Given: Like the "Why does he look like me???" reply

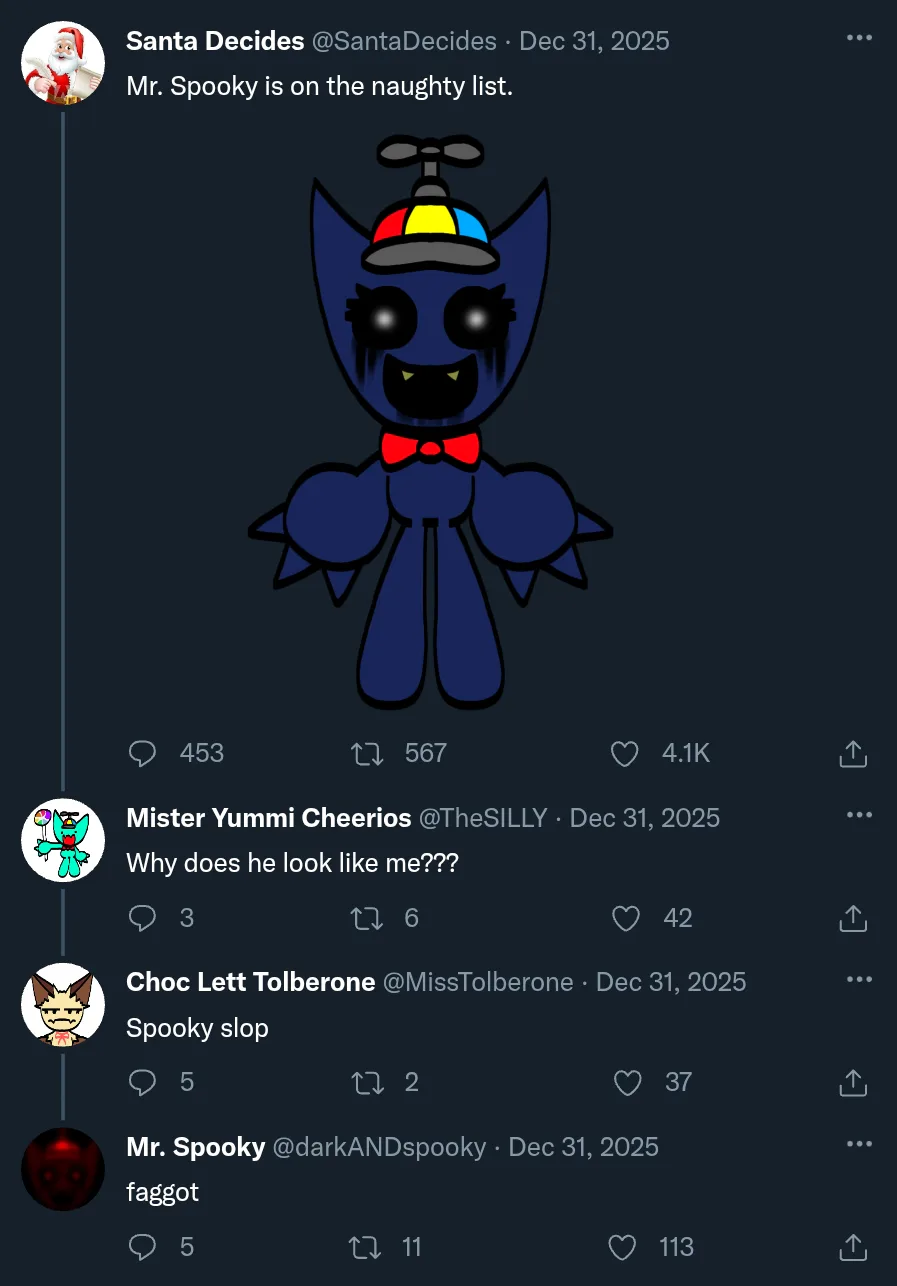Looking at the screenshot, I should tap(625, 918).
